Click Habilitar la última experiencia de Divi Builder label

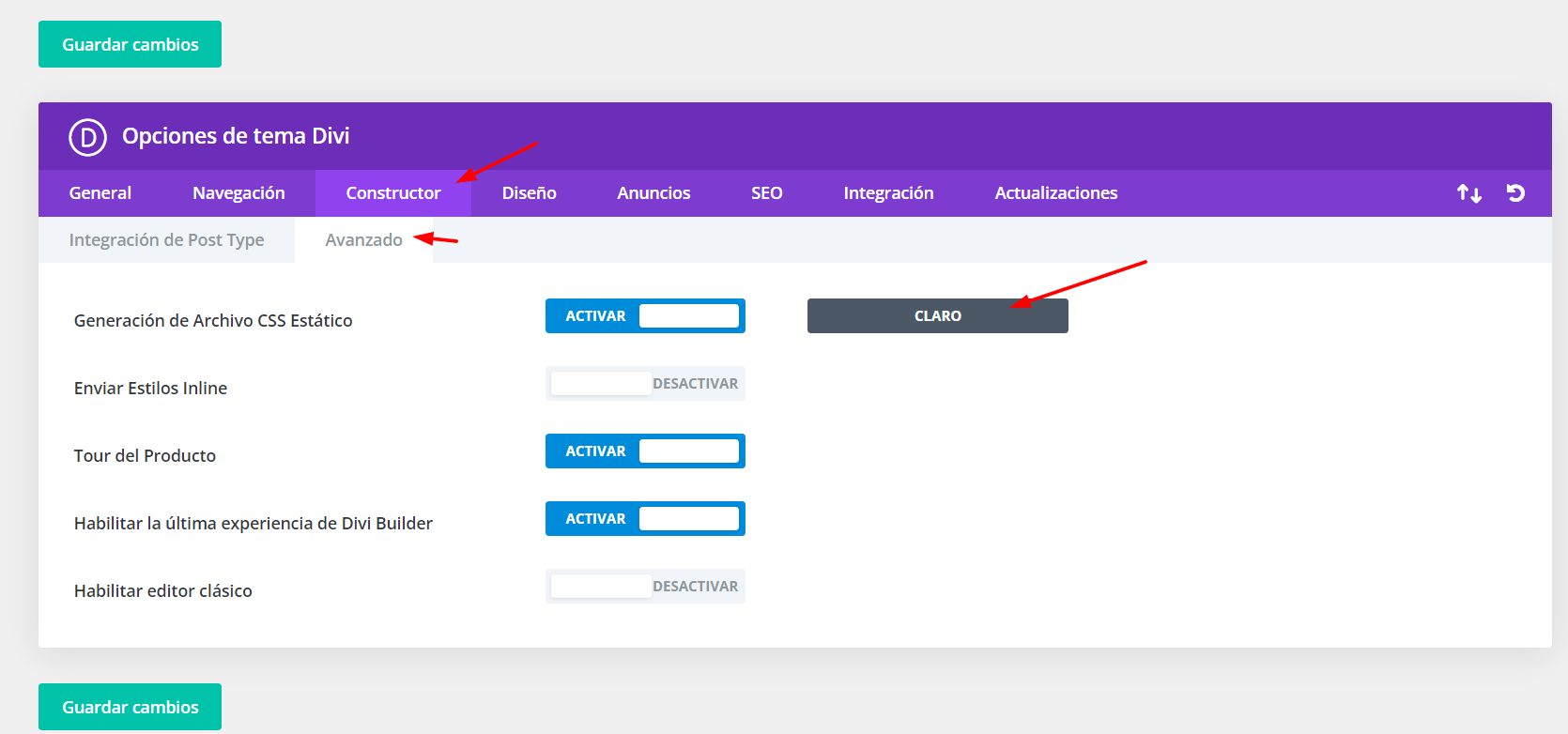254,524
